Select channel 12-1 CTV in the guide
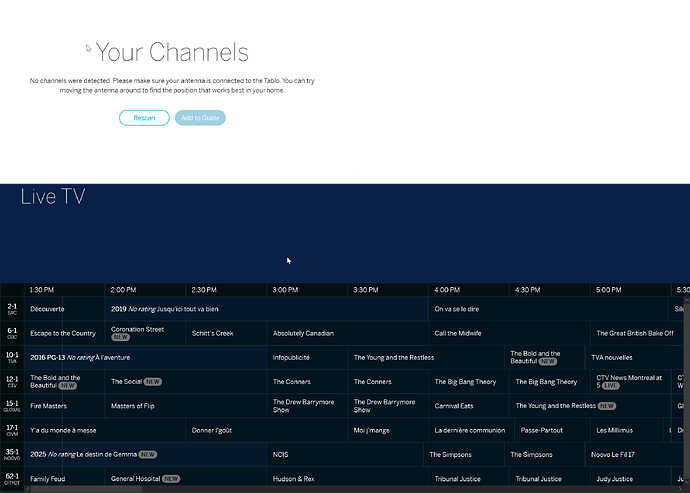Screen dimensions: 690x493 tap(12, 382)
